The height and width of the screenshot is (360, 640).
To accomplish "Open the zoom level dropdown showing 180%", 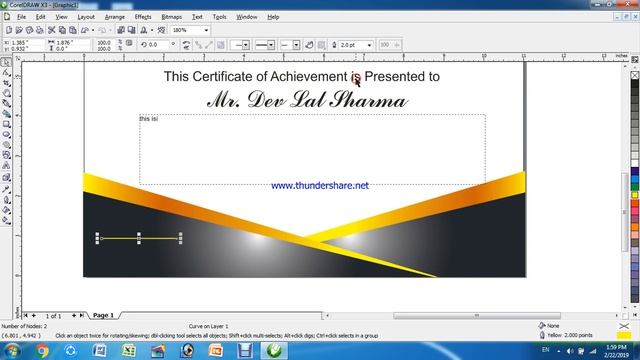I will pos(206,30).
